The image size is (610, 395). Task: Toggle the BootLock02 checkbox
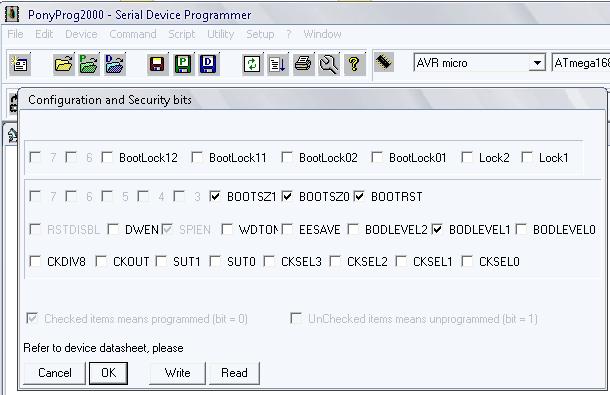click(287, 157)
